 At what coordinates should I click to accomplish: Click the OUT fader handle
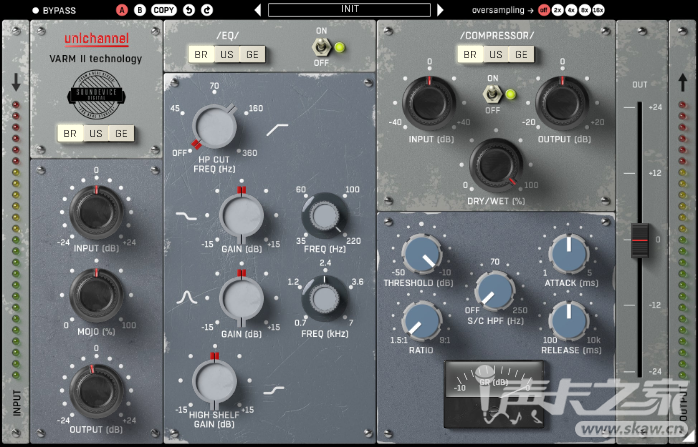pos(640,240)
